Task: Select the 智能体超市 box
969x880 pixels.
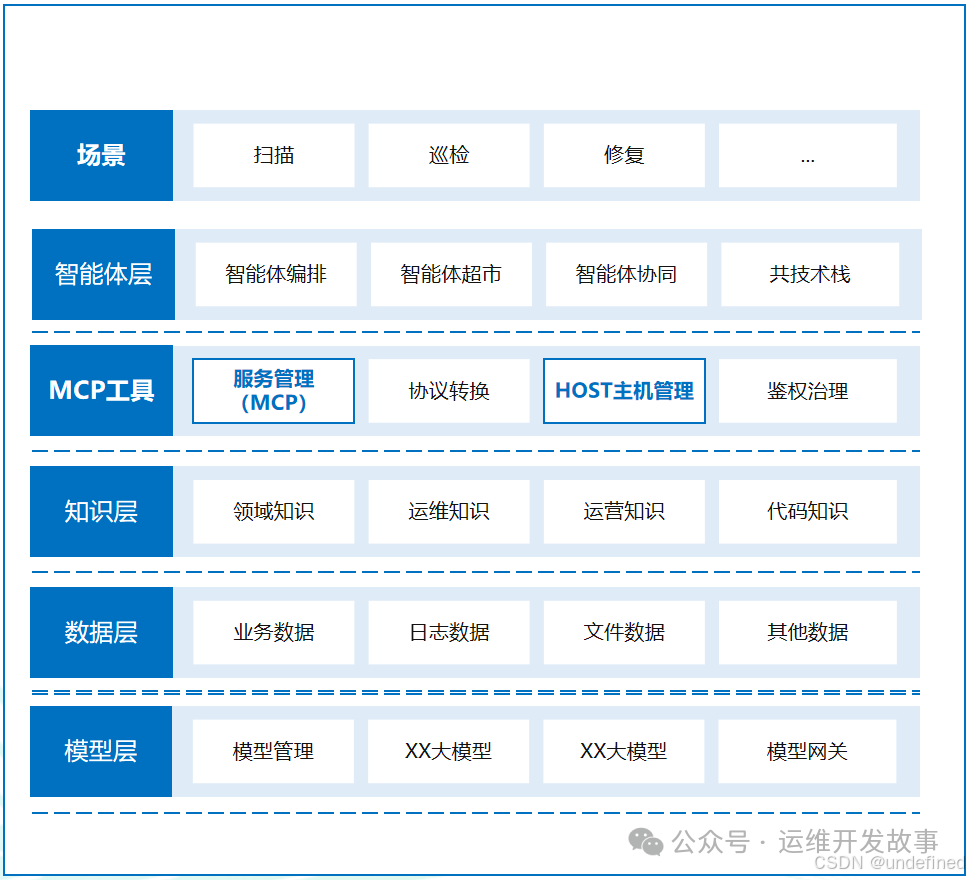Action: pos(451,274)
